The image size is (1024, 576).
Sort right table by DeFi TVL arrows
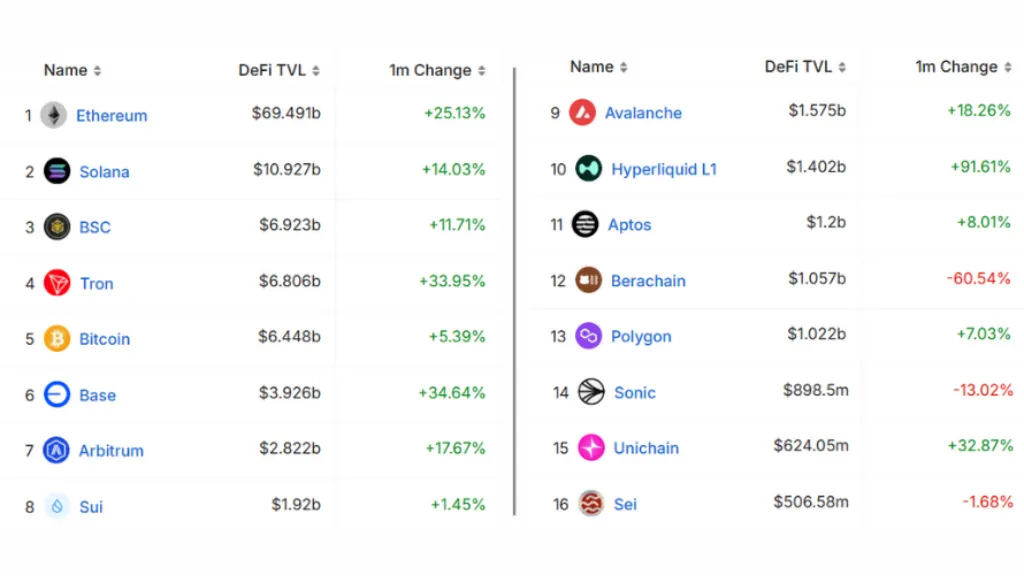(x=842, y=67)
